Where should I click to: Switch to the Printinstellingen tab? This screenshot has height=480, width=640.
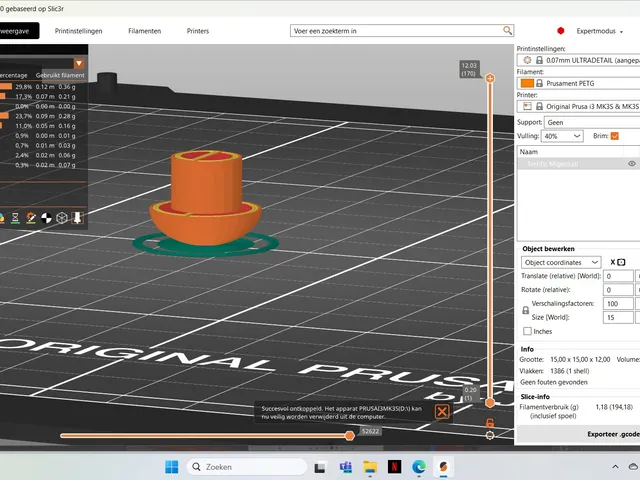pos(78,31)
